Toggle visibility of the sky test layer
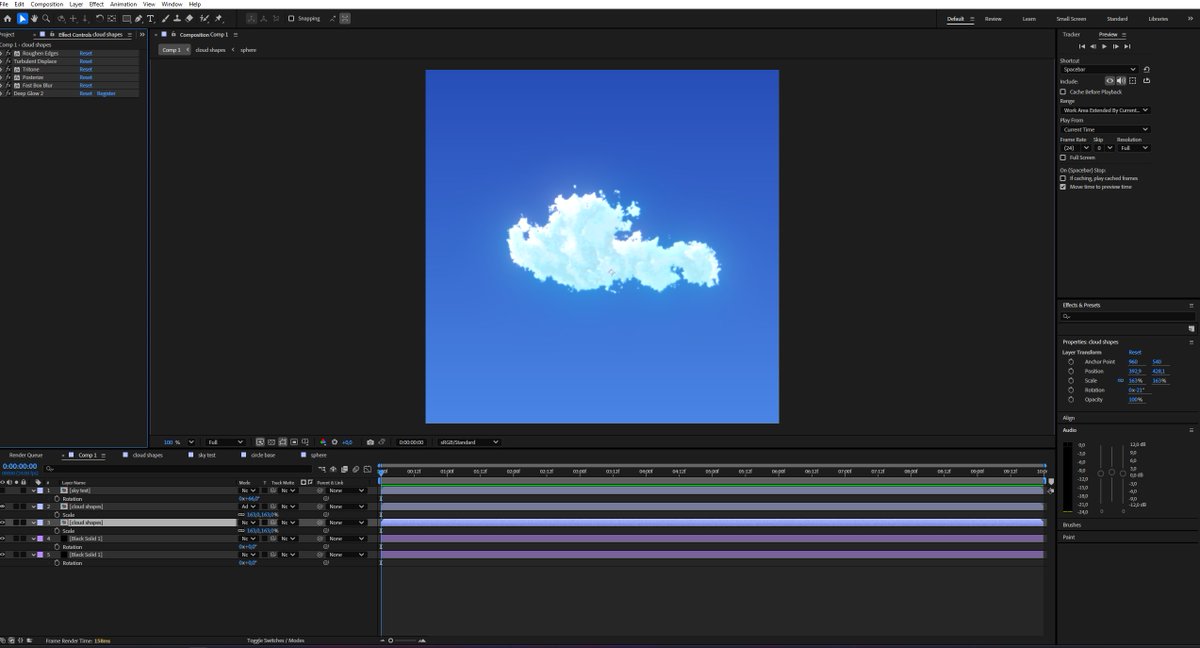Viewport: 1200px width, 648px height. [x=5, y=490]
